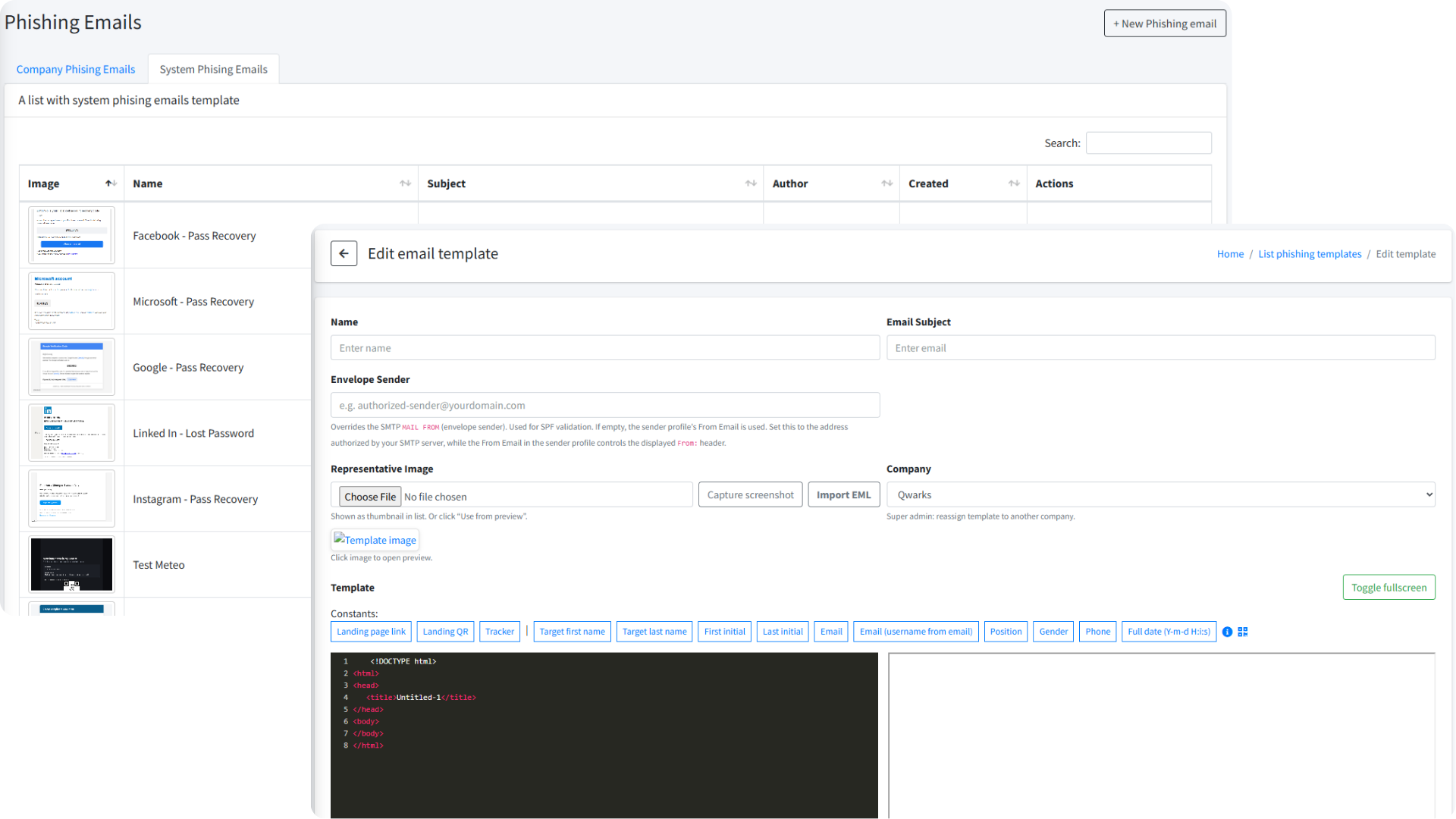This screenshot has height=819, width=1456.
Task: Select System Phising Emails tab
Action: tap(213, 69)
